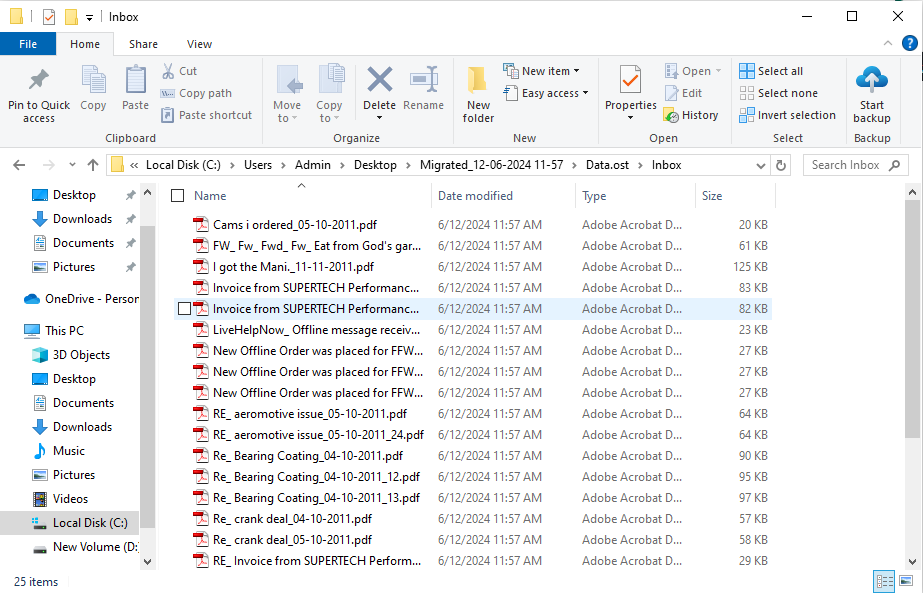This screenshot has width=923, height=593.
Task: Open recent locations dropdown arrow
Action: pyautogui.click(x=72, y=165)
